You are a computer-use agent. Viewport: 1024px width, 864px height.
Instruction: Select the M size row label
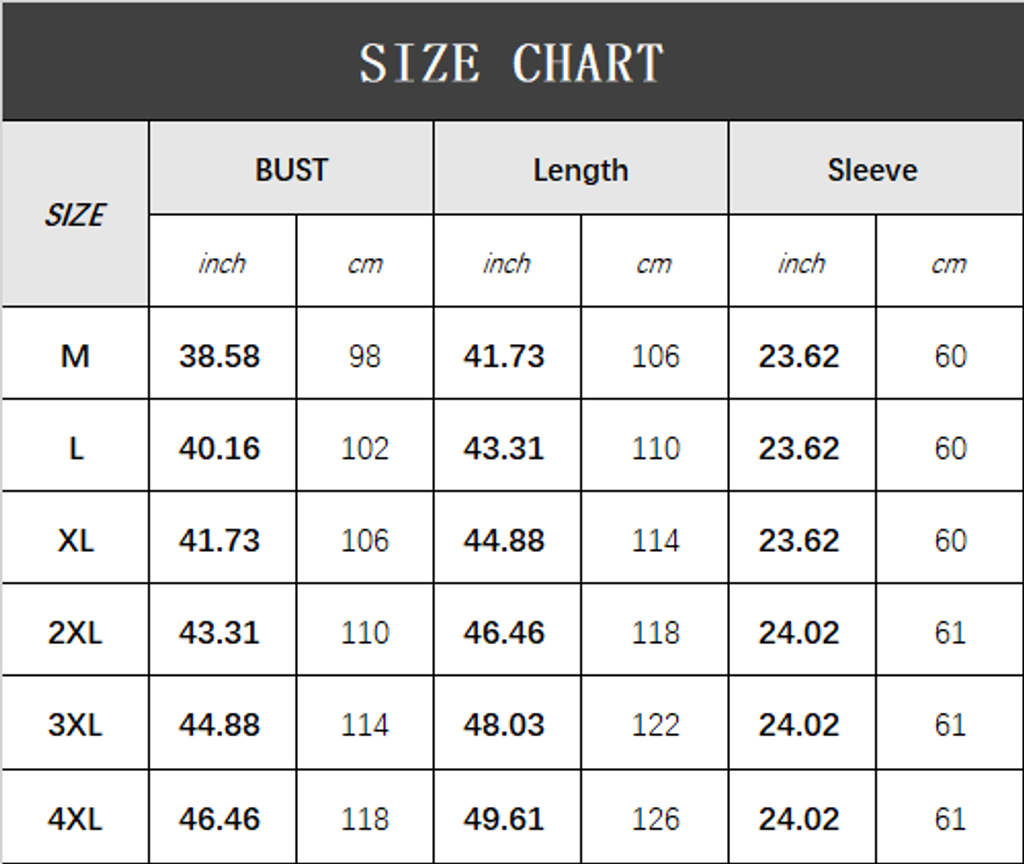[x=75, y=355]
